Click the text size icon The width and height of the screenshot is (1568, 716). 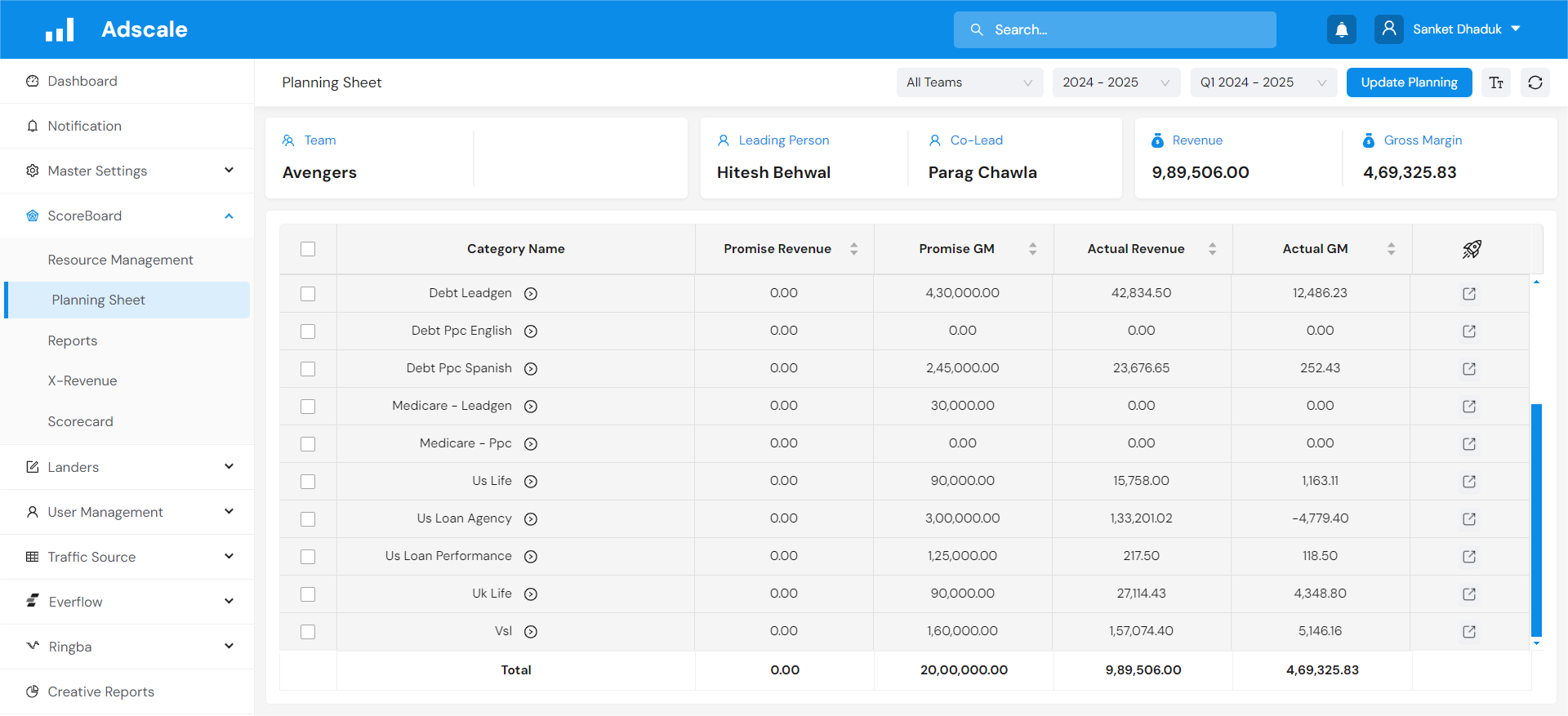click(x=1496, y=82)
